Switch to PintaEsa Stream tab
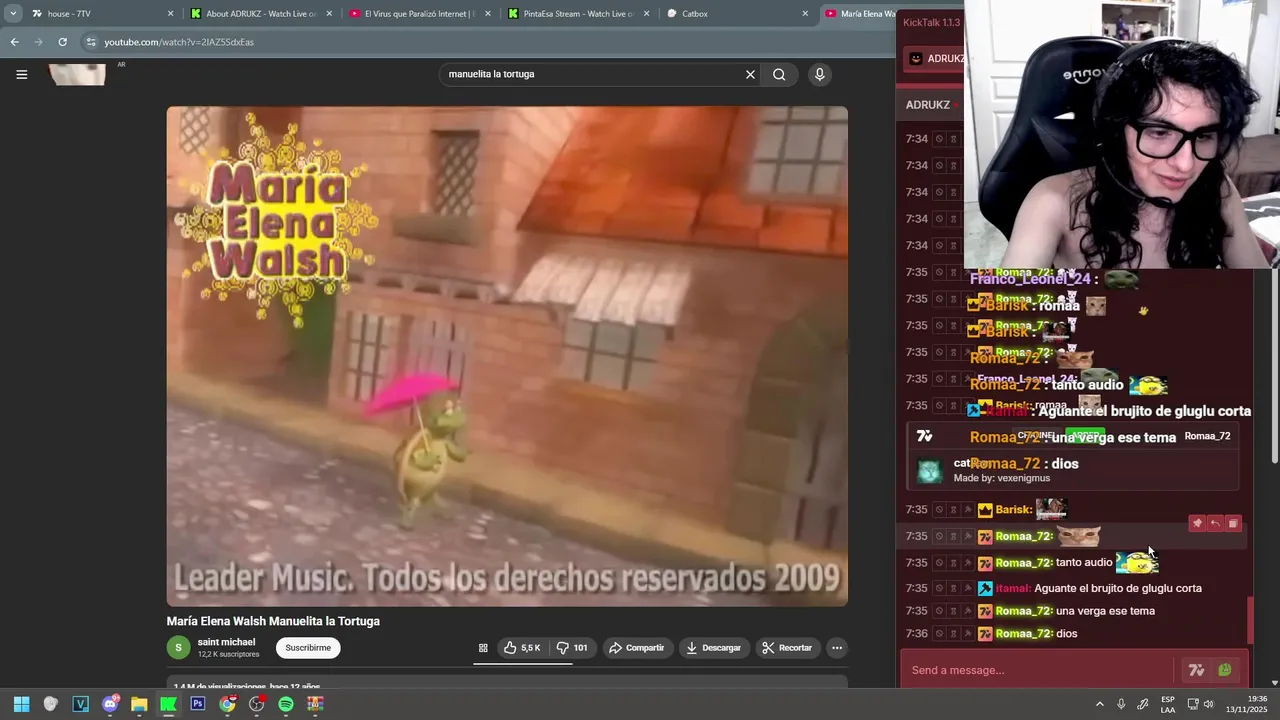Image resolution: width=1280 pixels, height=720 pixels. (x=576, y=14)
